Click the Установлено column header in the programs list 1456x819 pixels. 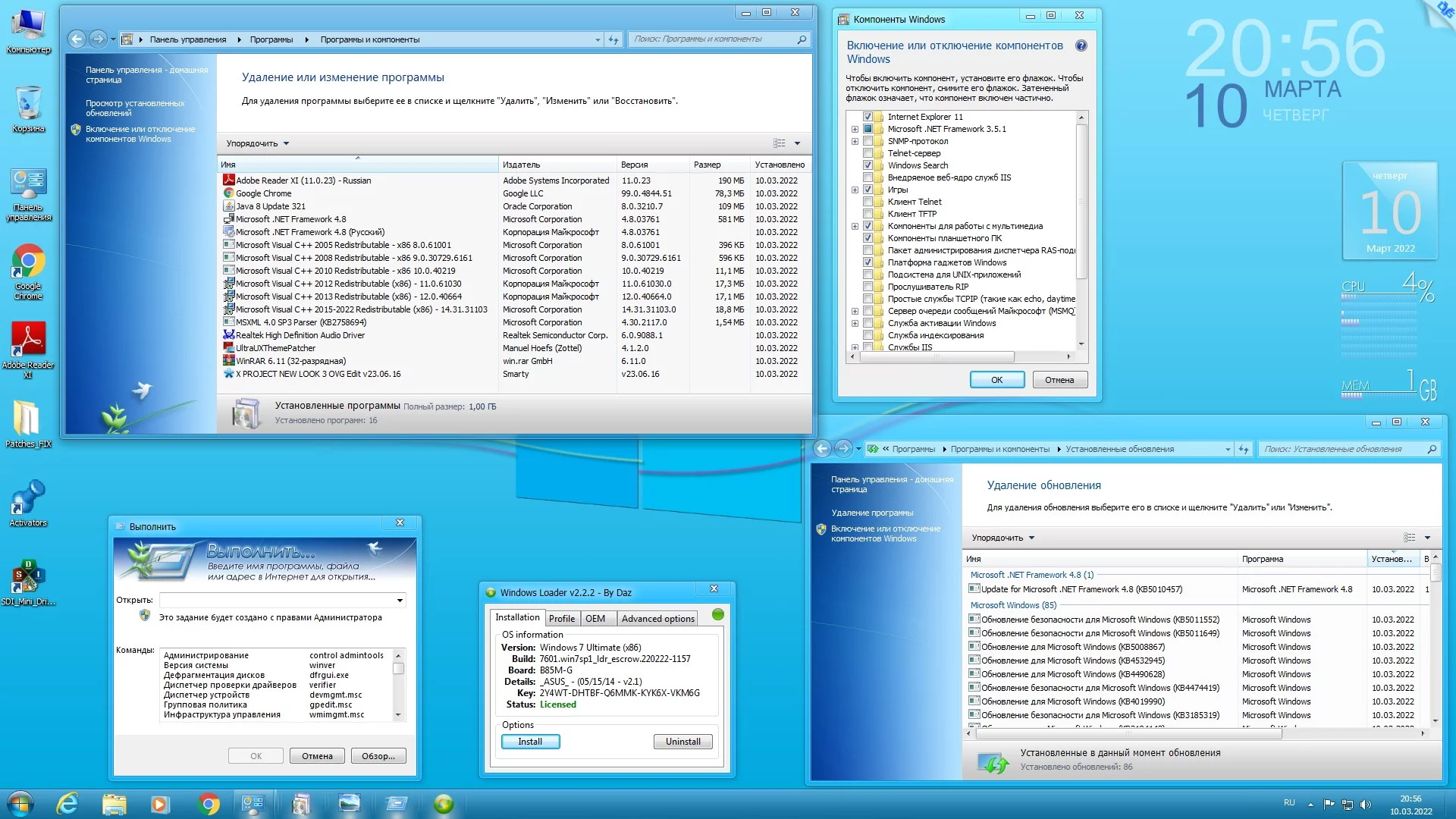pyautogui.click(x=780, y=165)
